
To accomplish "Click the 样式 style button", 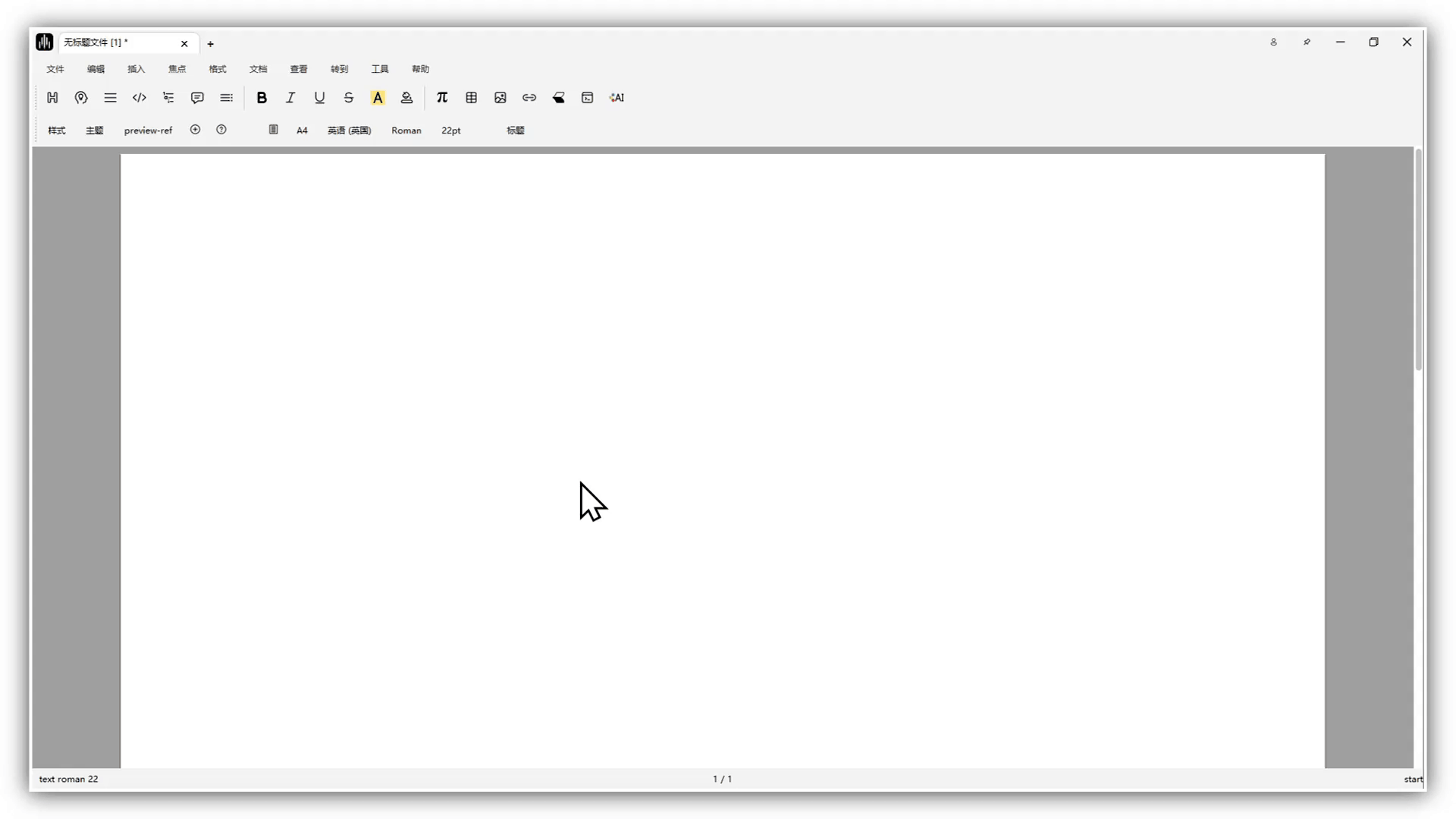I will 57,130.
